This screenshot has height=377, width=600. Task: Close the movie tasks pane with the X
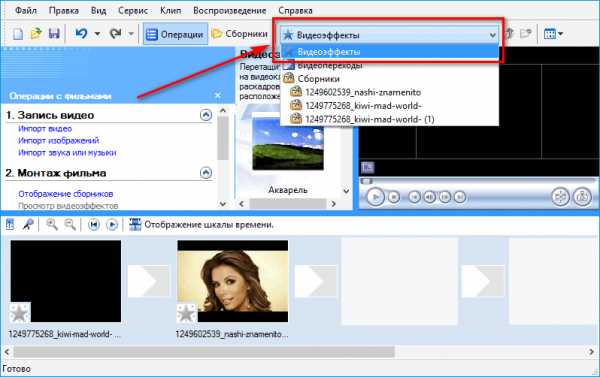click(217, 95)
